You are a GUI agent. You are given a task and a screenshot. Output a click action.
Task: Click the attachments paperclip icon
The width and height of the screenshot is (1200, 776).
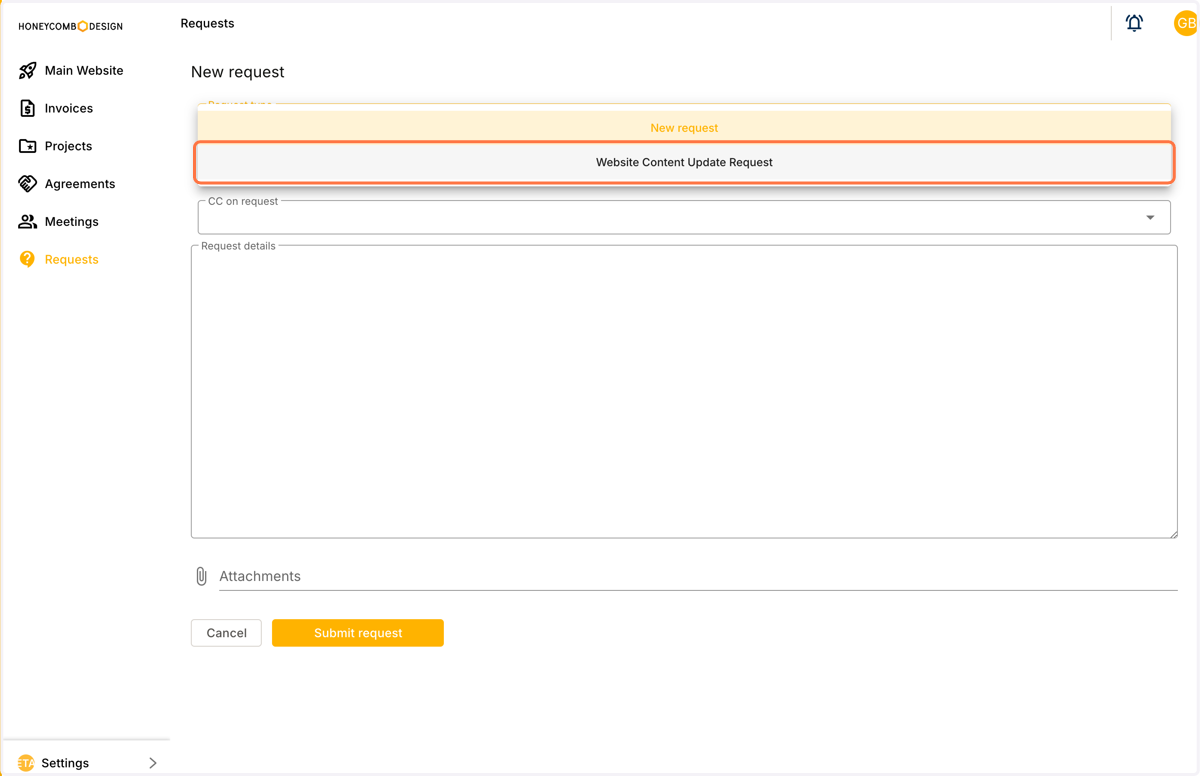[x=201, y=576]
